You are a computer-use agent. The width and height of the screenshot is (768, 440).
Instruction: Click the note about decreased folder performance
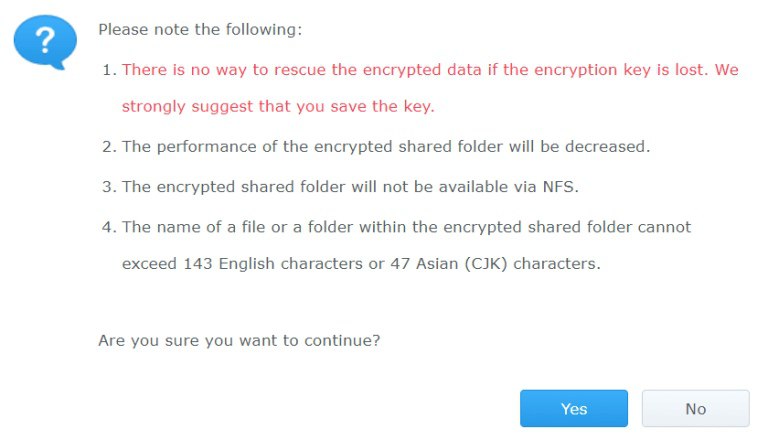(386, 146)
